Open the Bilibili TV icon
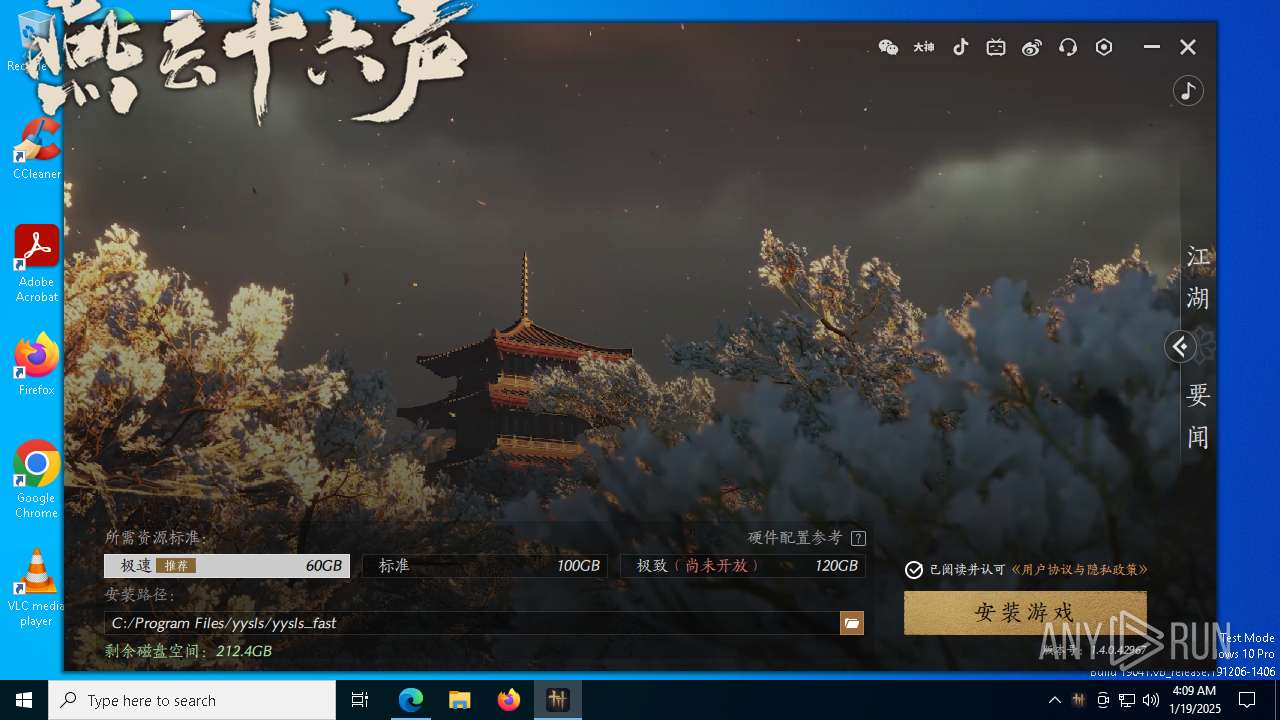Image resolution: width=1280 pixels, height=720 pixels. point(996,47)
